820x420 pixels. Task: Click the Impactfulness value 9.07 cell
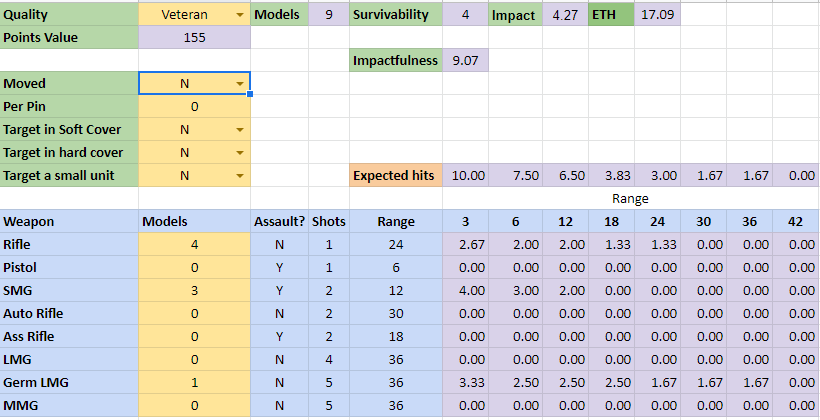tap(465, 61)
